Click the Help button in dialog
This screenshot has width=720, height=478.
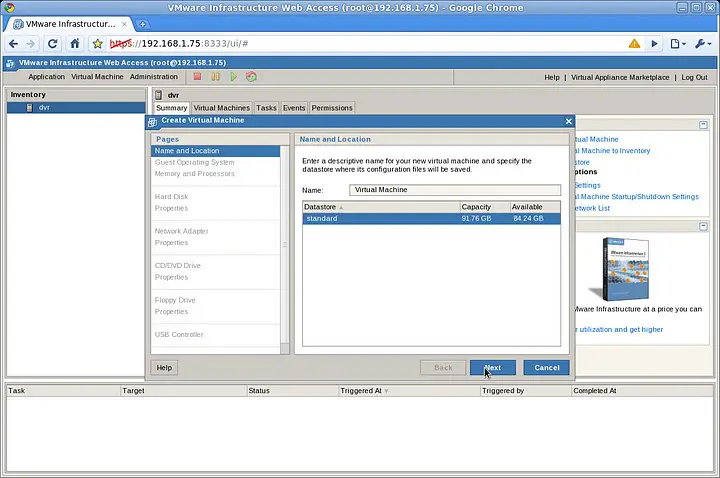coord(164,367)
